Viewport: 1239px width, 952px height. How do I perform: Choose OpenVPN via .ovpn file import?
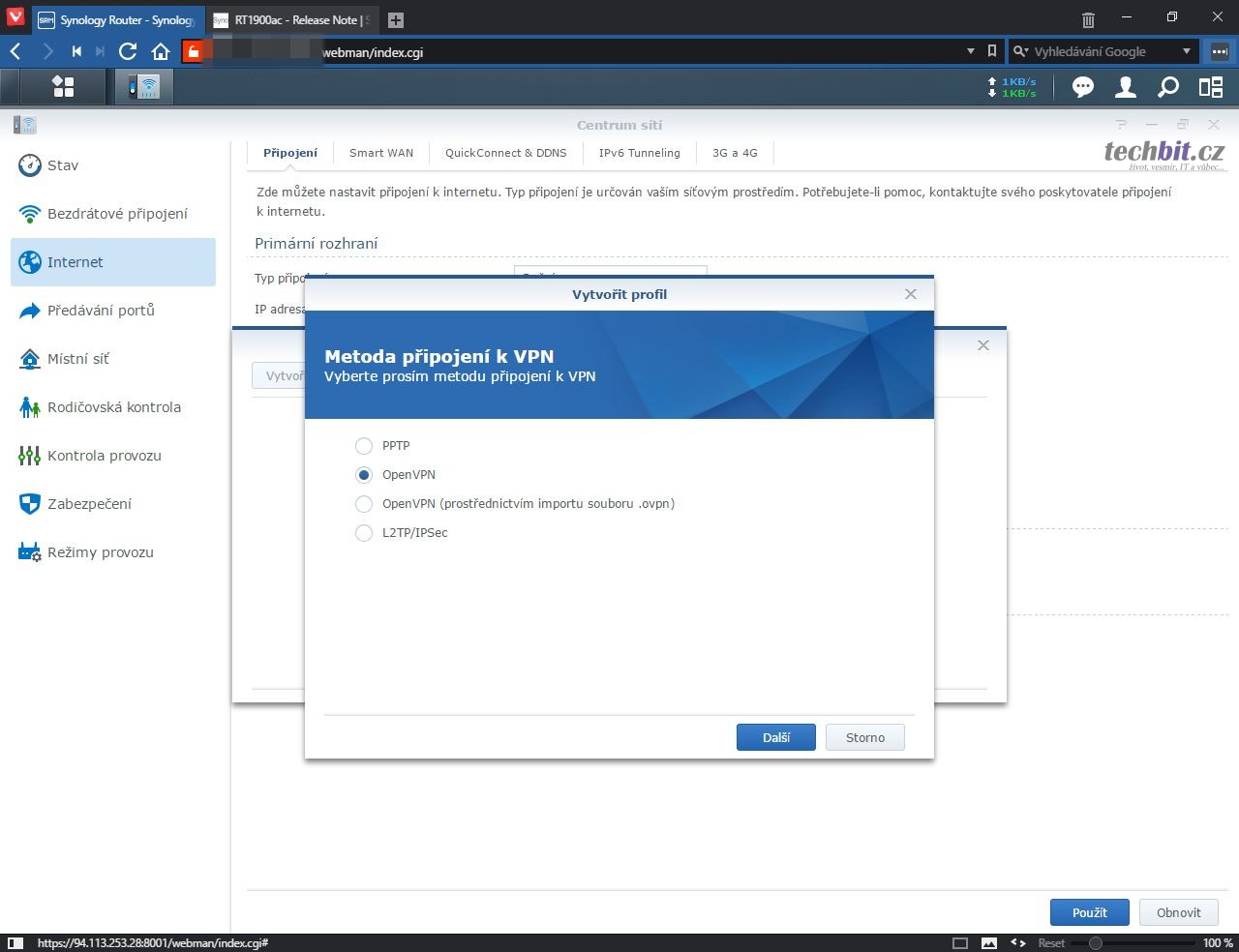click(x=364, y=504)
